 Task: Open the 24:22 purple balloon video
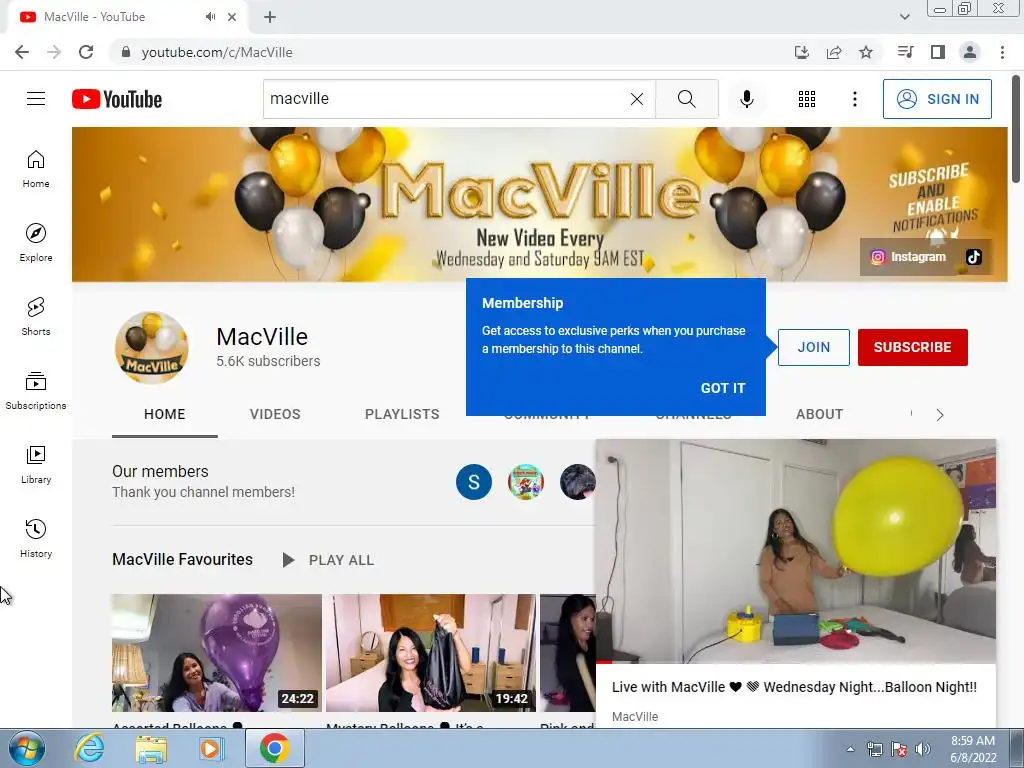point(217,652)
